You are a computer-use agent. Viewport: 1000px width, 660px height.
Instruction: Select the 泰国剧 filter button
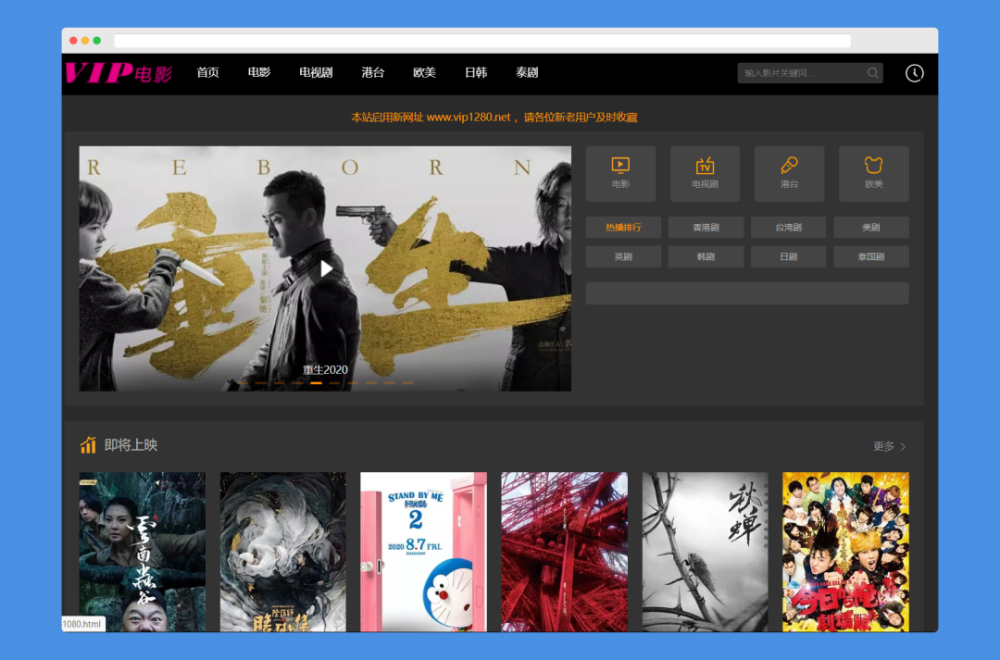click(871, 256)
